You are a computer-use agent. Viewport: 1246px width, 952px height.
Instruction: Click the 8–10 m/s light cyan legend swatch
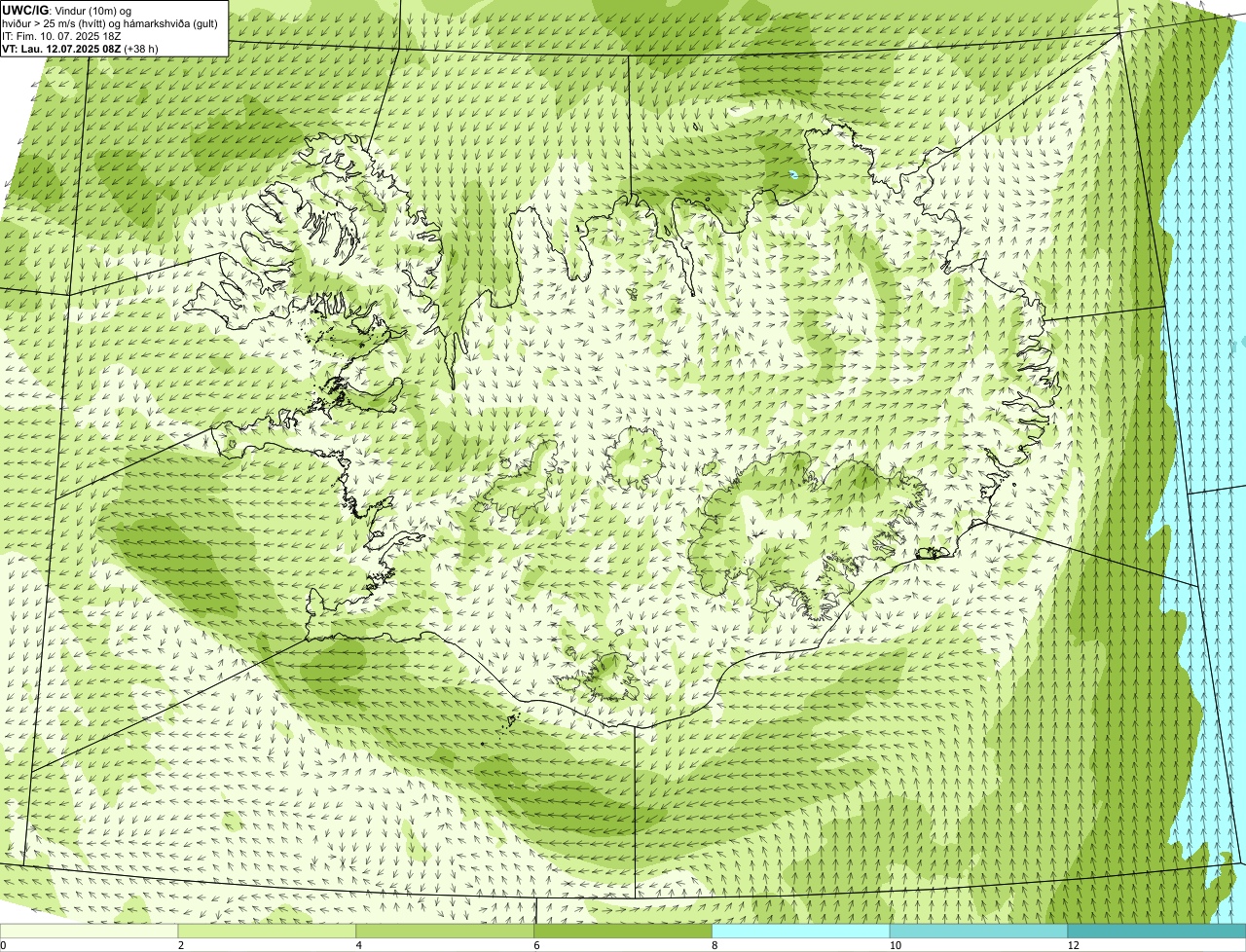(x=801, y=931)
